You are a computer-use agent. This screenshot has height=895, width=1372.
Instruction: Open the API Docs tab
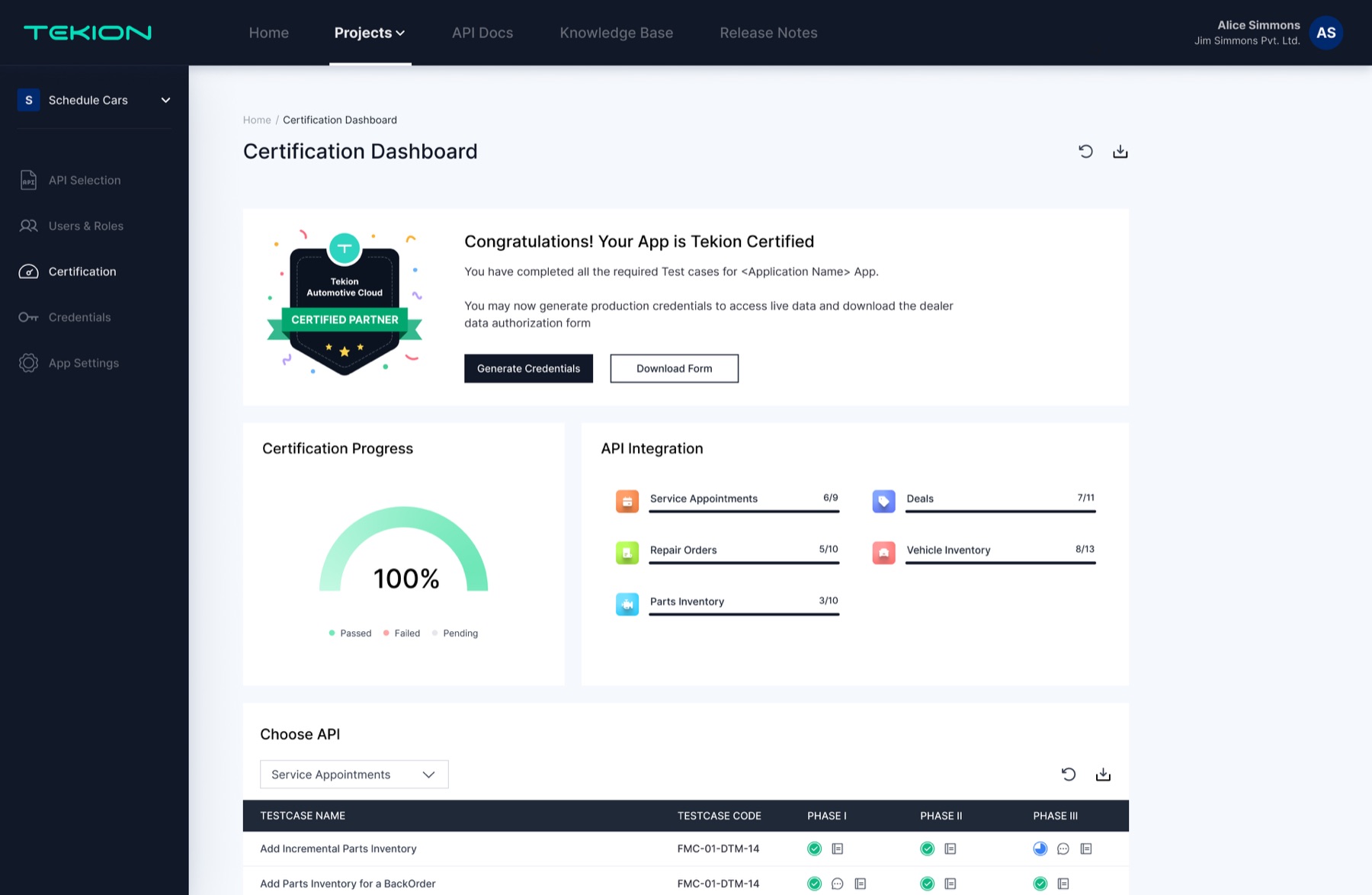pyautogui.click(x=482, y=33)
